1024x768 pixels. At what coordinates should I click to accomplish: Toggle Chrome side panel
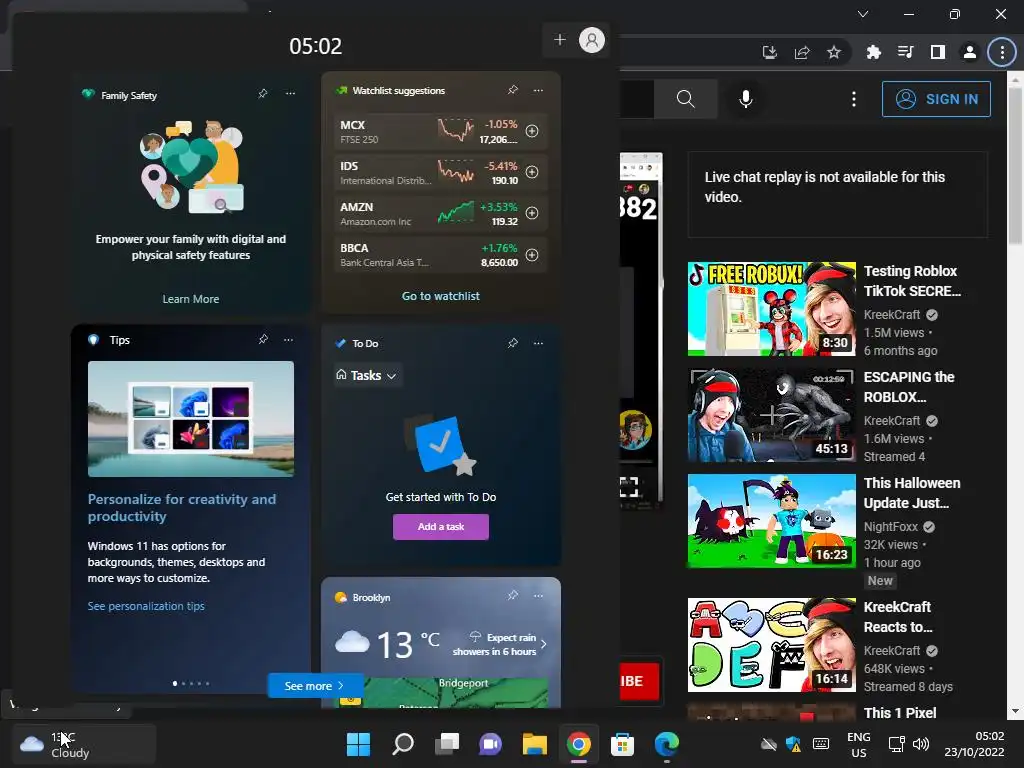(x=938, y=52)
